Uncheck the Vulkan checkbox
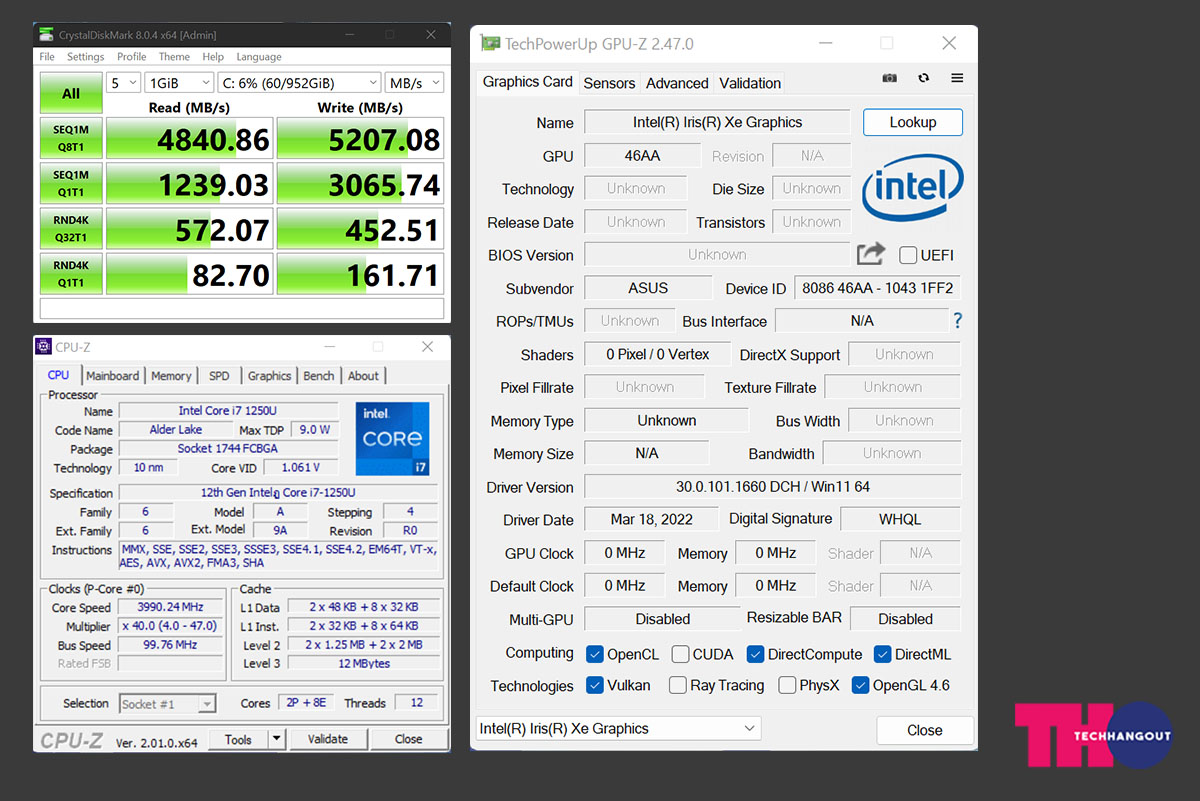This screenshot has width=1200, height=801. pos(595,685)
